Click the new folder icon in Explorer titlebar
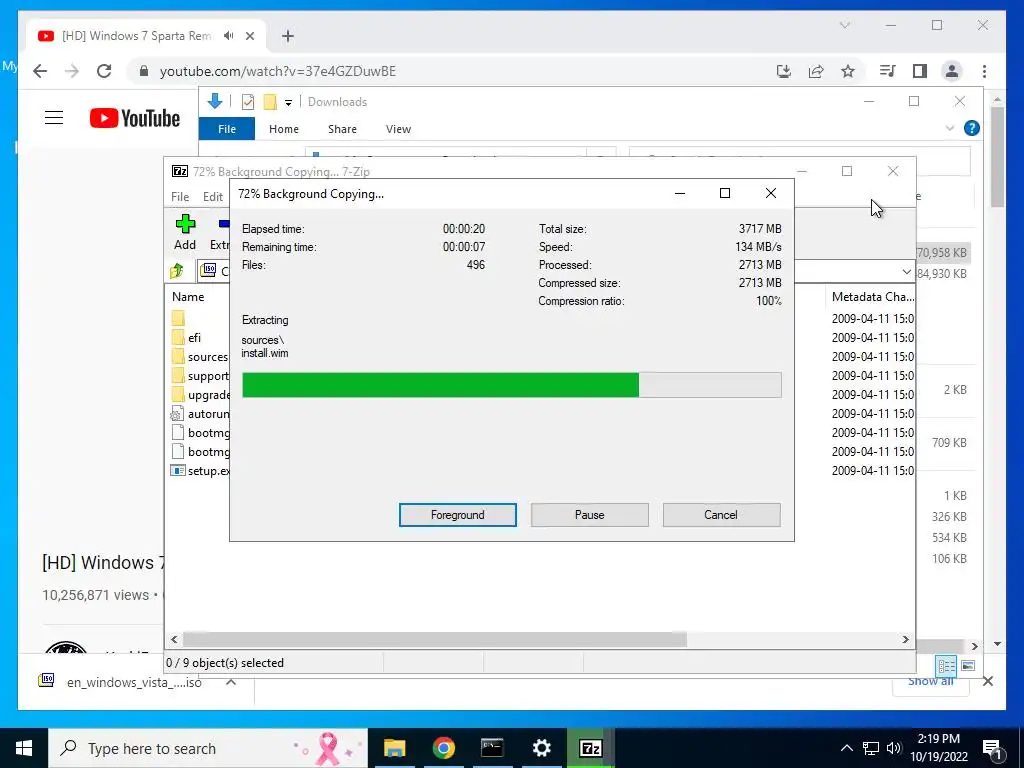The height and width of the screenshot is (768, 1024). pyautogui.click(x=270, y=102)
